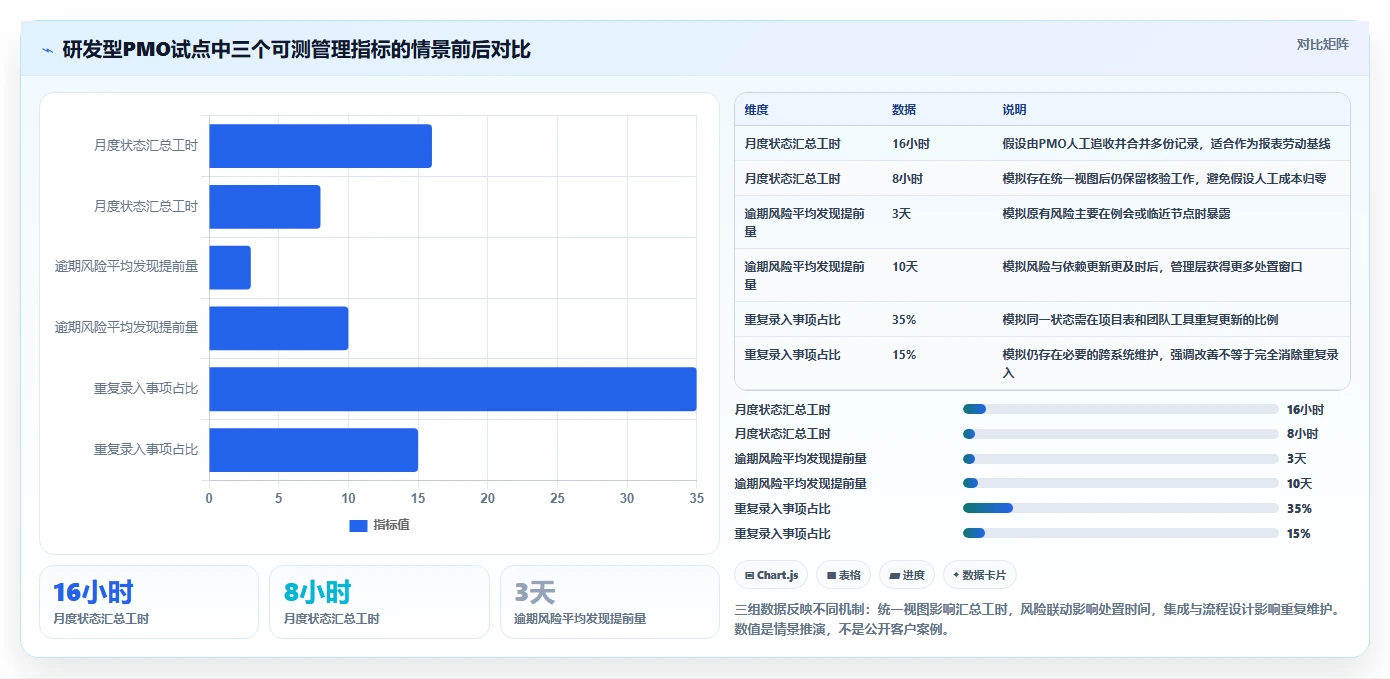This screenshot has width=1390, height=679.
Task: Click the 维度 table column header
Action: 756,110
